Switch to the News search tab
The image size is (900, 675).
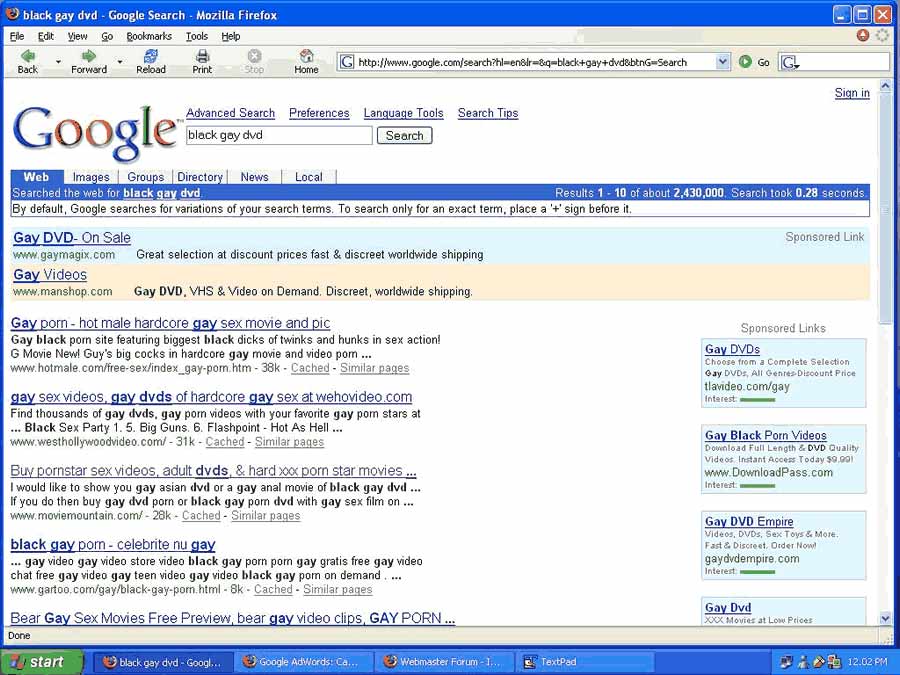coord(254,177)
